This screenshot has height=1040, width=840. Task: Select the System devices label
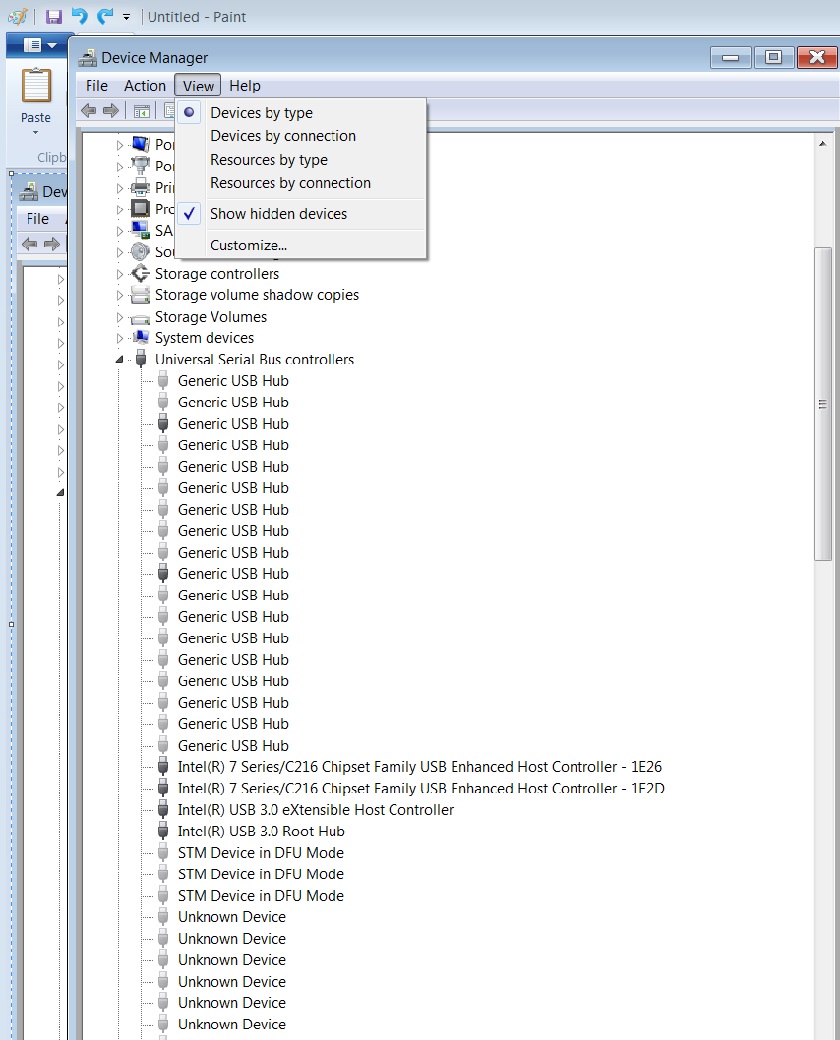[x=204, y=338]
